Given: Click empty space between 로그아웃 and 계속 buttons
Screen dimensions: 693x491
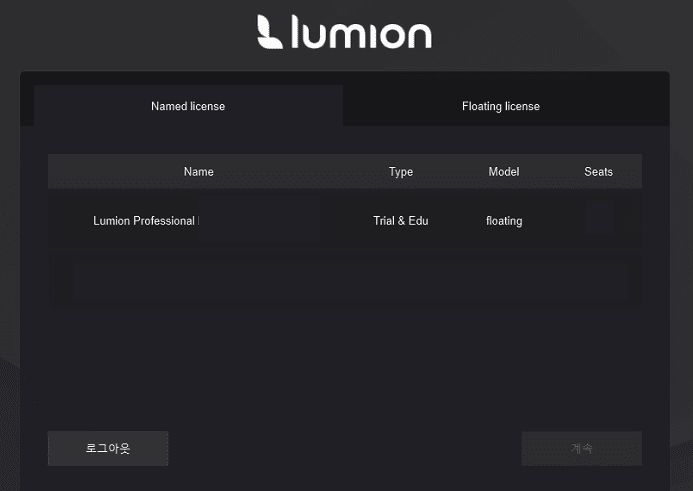Looking at the screenshot, I should (345, 448).
